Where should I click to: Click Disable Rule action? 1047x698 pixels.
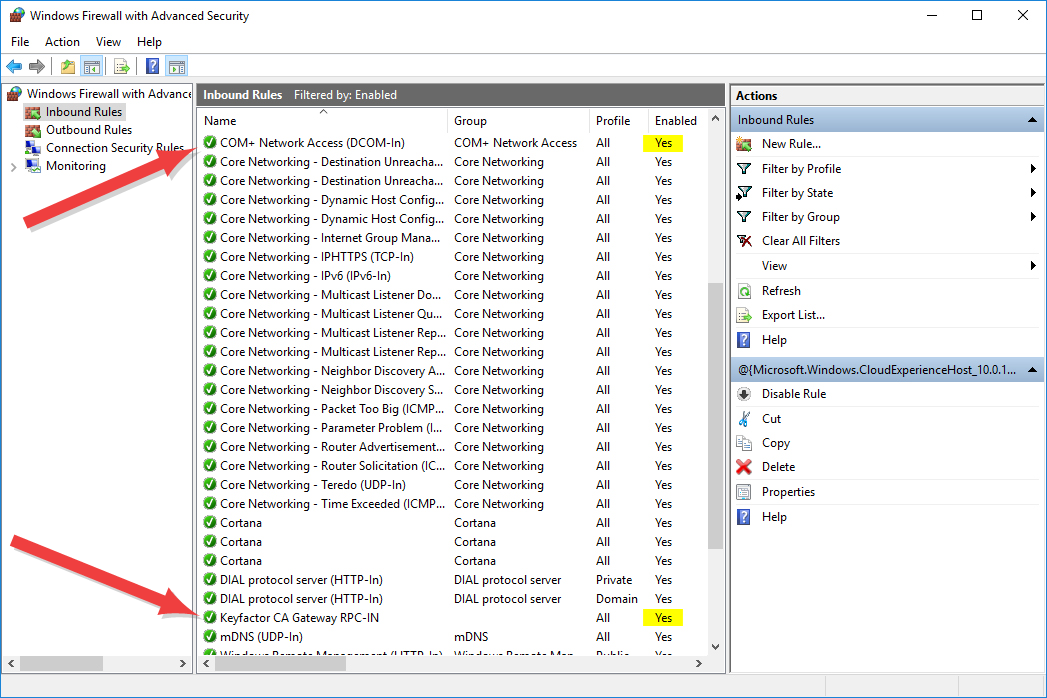click(794, 393)
